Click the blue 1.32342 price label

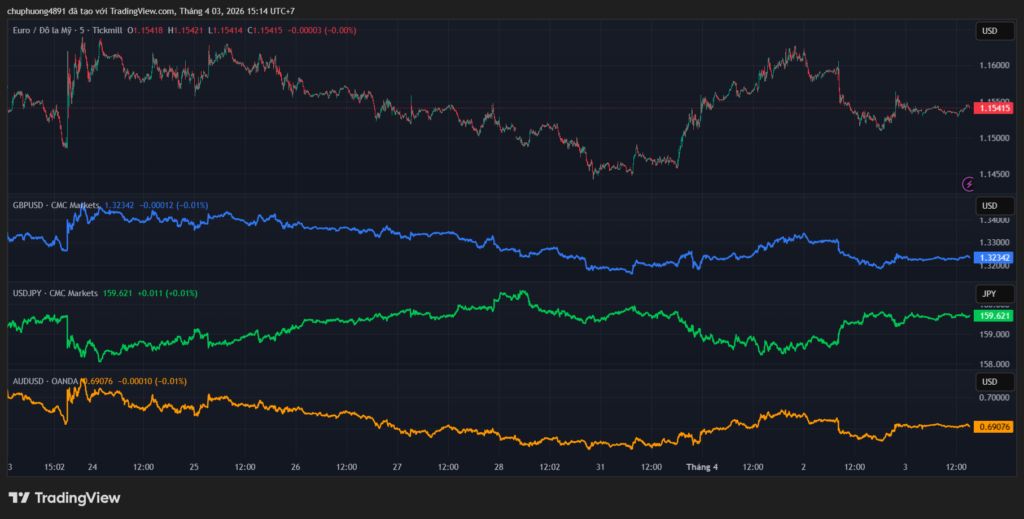pos(994,257)
